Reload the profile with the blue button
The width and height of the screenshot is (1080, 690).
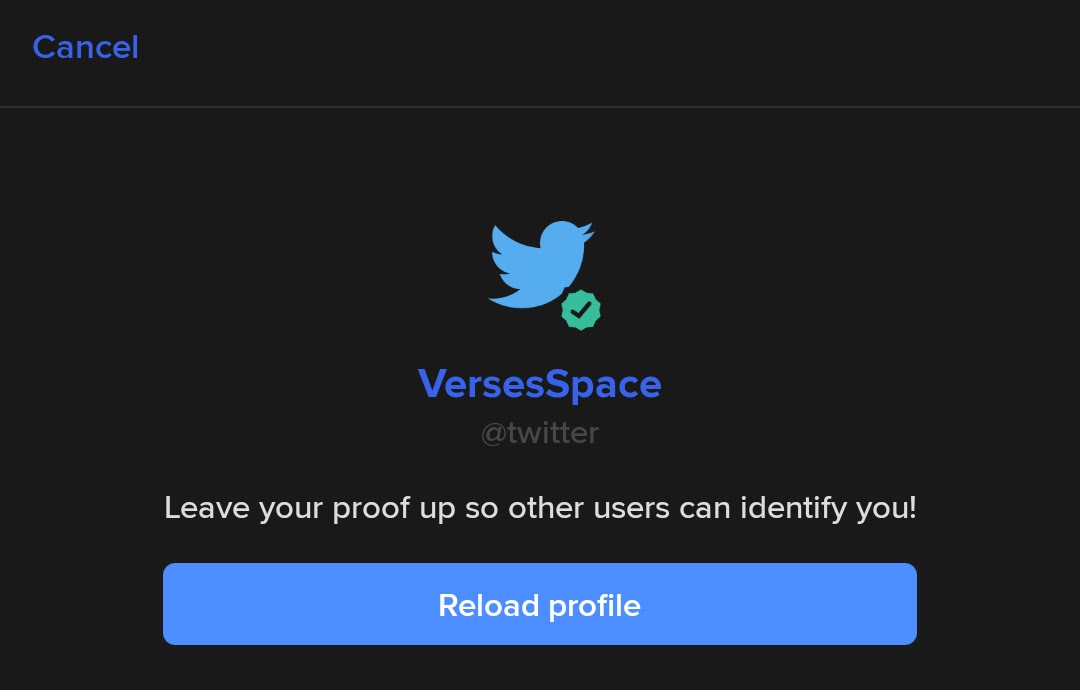(539, 604)
